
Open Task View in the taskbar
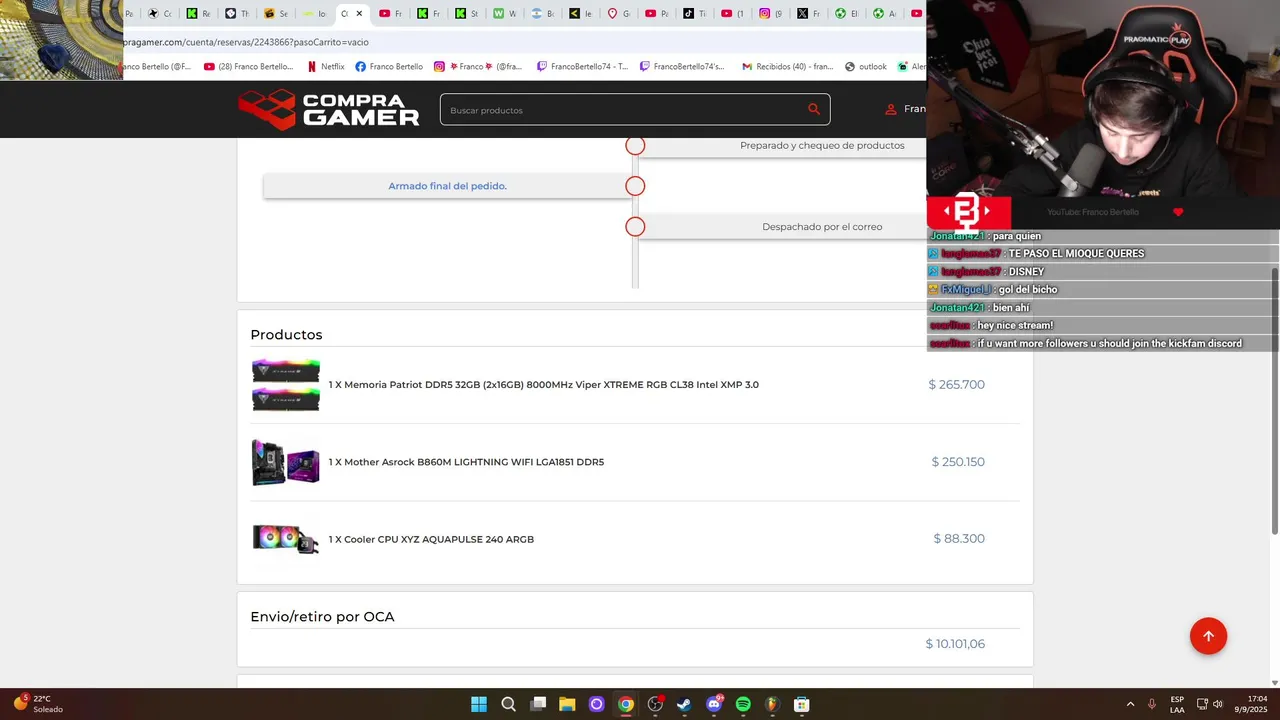click(538, 705)
